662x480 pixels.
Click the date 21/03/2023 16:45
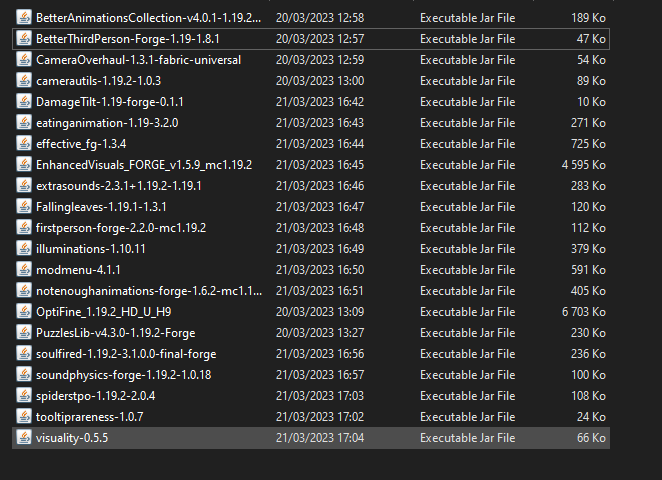[x=320, y=165]
